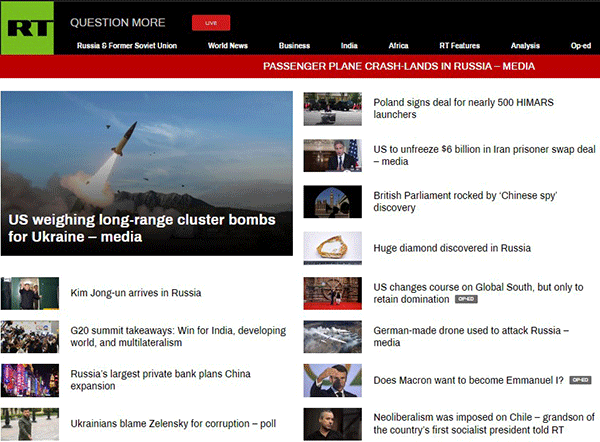Open Huge diamond discovered in Russia headline
This screenshot has width=600, height=442.
[x=452, y=248]
